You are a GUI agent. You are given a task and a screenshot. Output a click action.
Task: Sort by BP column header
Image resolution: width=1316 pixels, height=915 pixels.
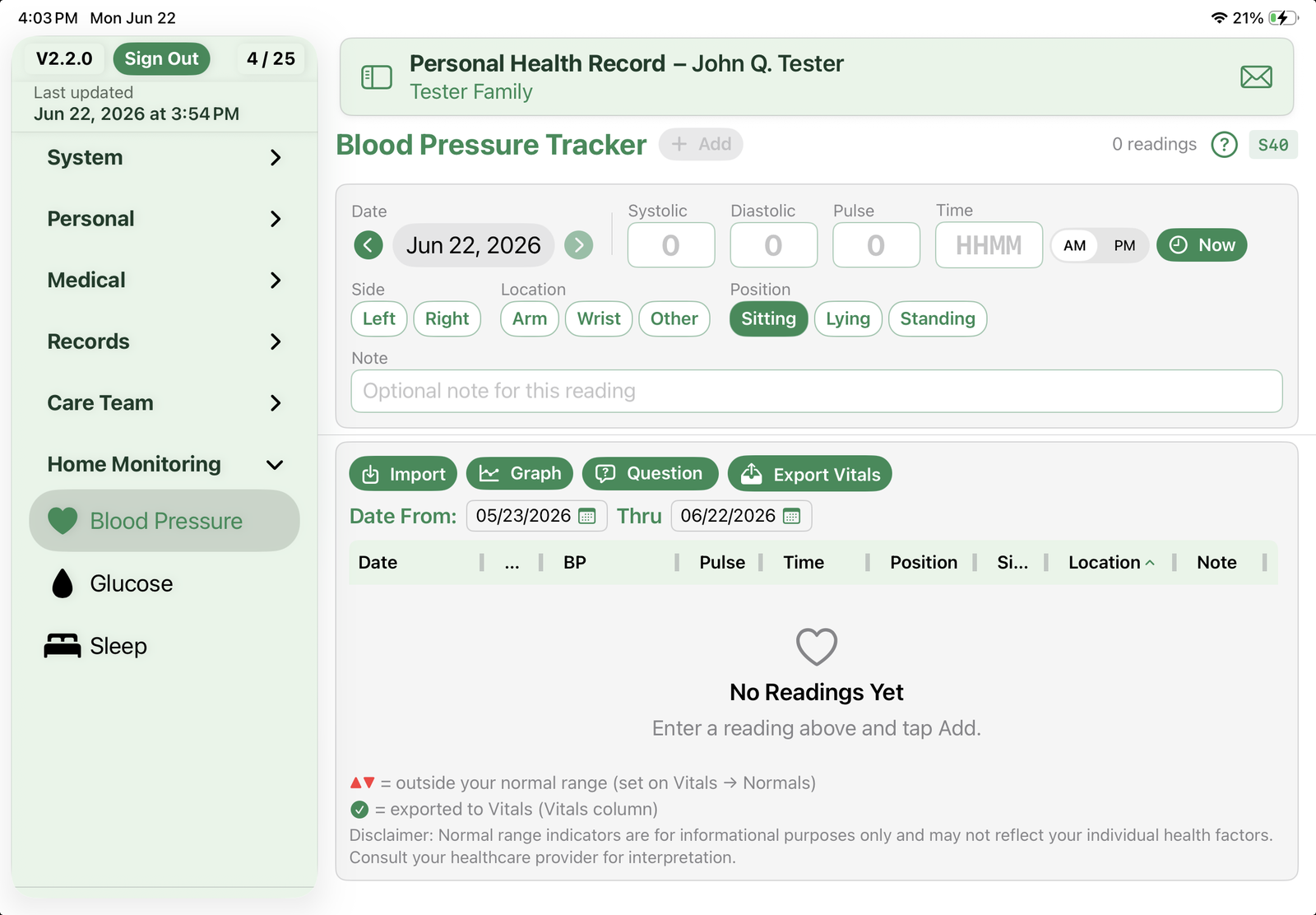(x=575, y=562)
